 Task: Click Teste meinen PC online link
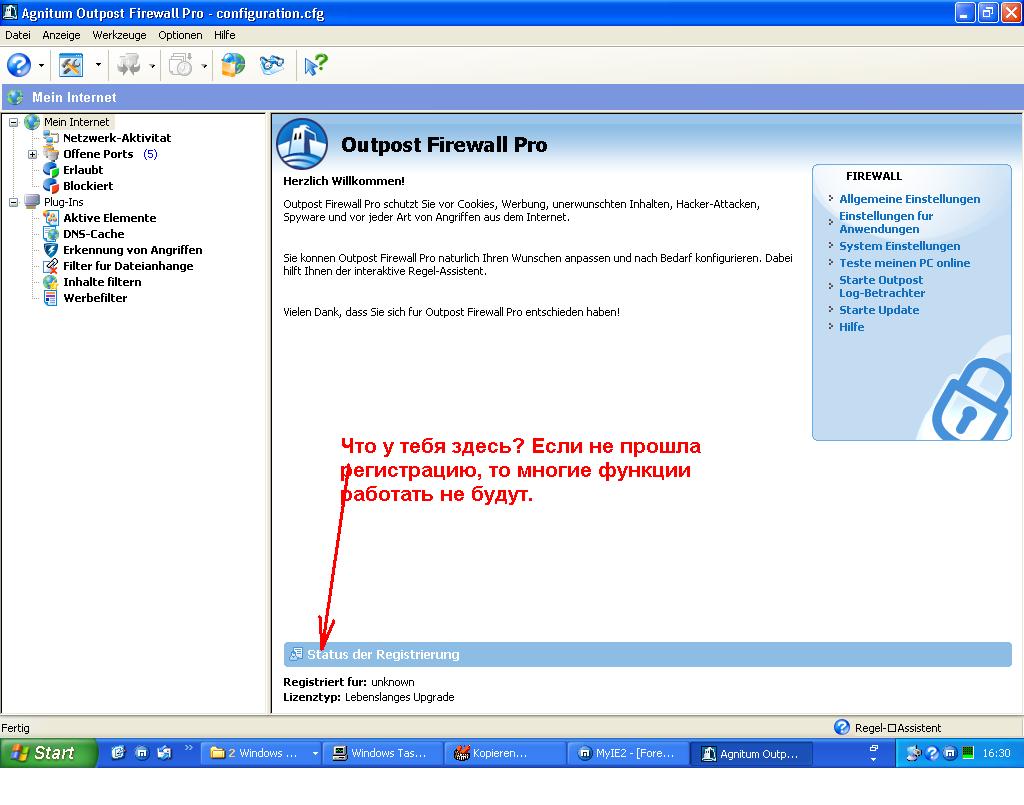click(x=904, y=263)
